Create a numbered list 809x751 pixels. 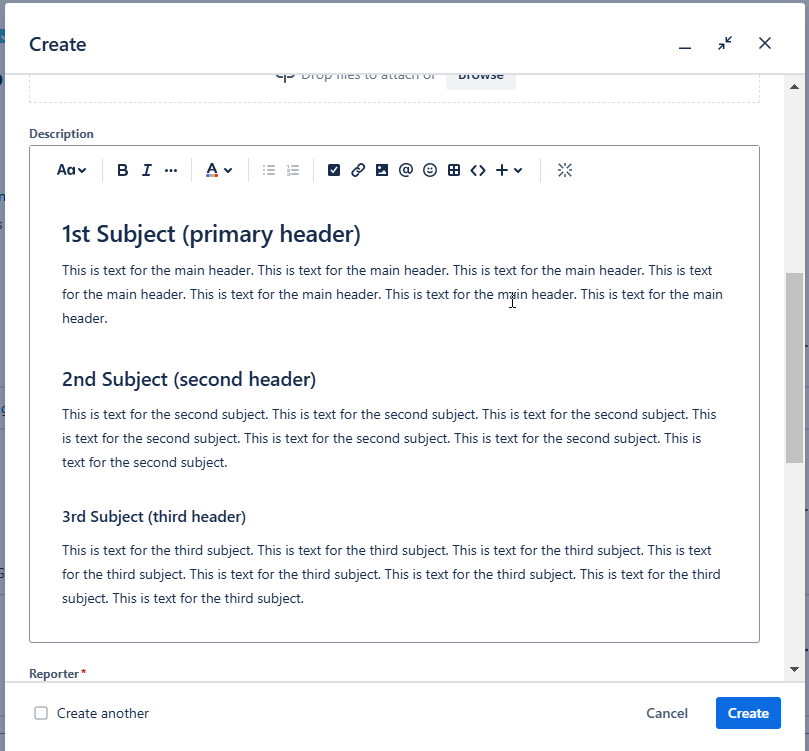tap(292, 170)
